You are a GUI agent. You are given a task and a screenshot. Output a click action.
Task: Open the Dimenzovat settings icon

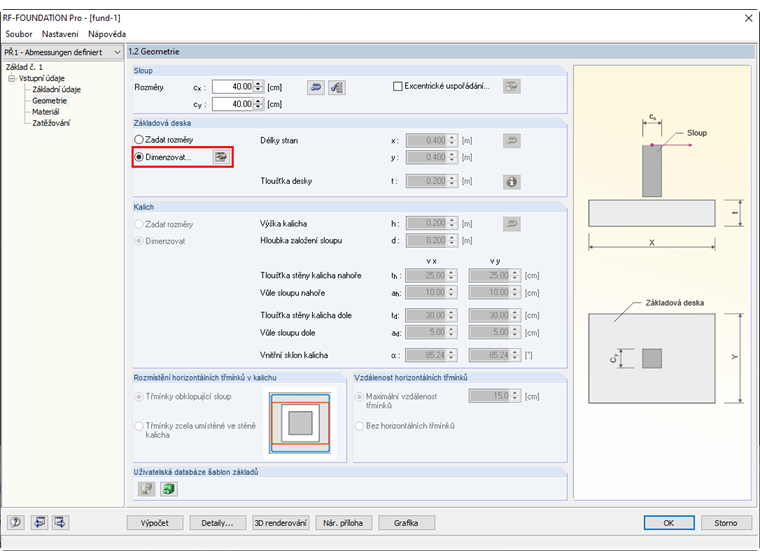tap(221, 157)
